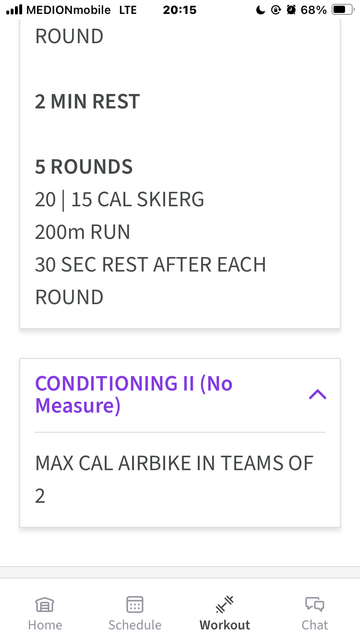
Task: Switch to the Chat tab label
Action: tap(315, 625)
